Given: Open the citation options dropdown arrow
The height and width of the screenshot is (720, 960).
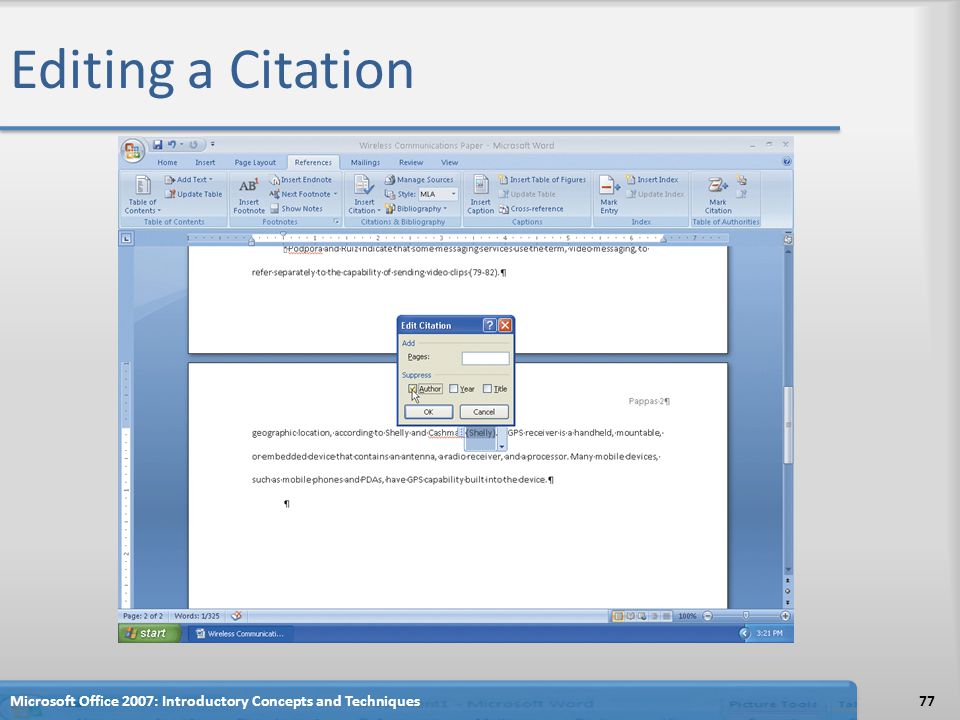Looking at the screenshot, I should pyautogui.click(x=502, y=446).
